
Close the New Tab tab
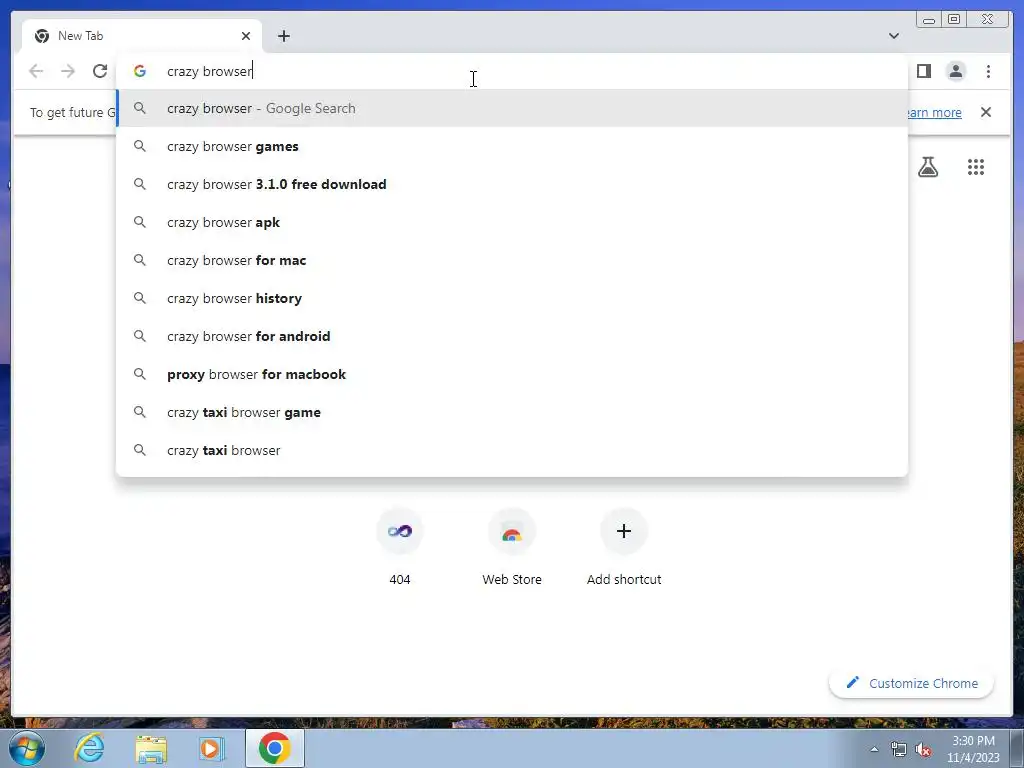[246, 36]
